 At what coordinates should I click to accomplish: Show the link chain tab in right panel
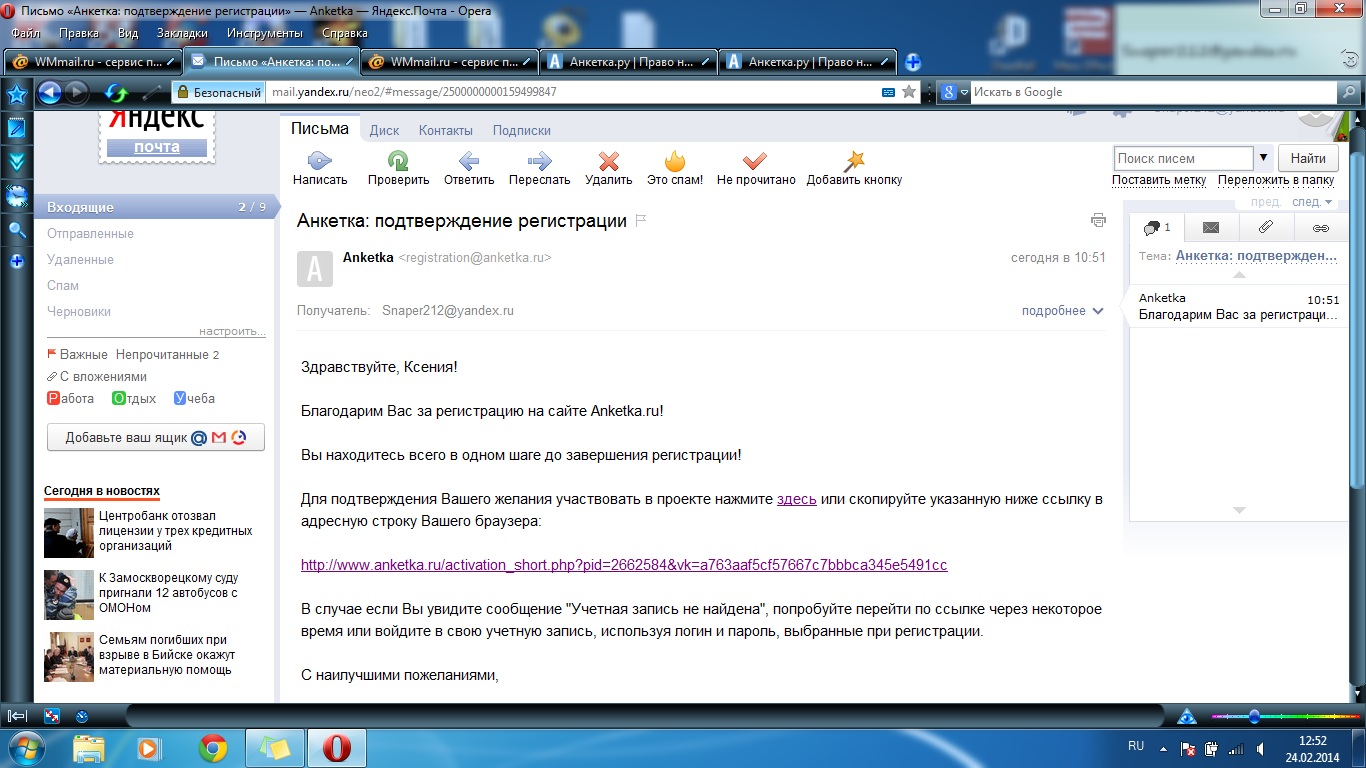coord(1321,228)
